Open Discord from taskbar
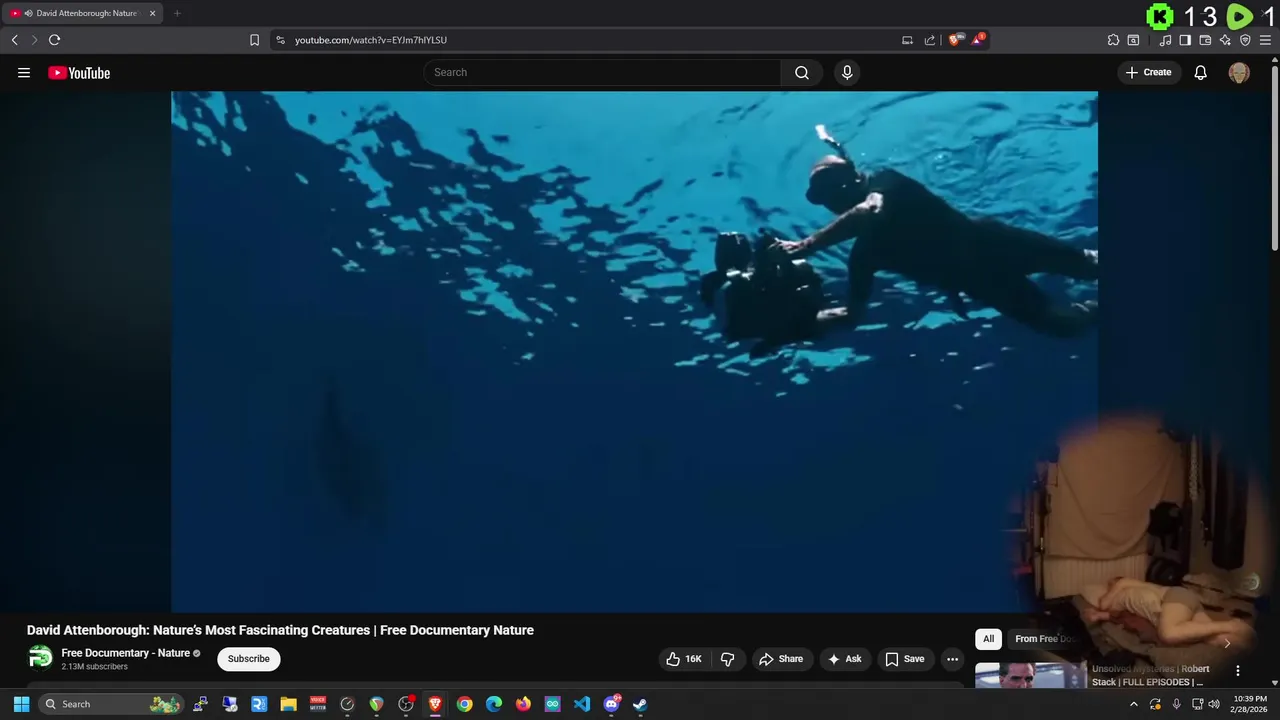 (x=612, y=704)
